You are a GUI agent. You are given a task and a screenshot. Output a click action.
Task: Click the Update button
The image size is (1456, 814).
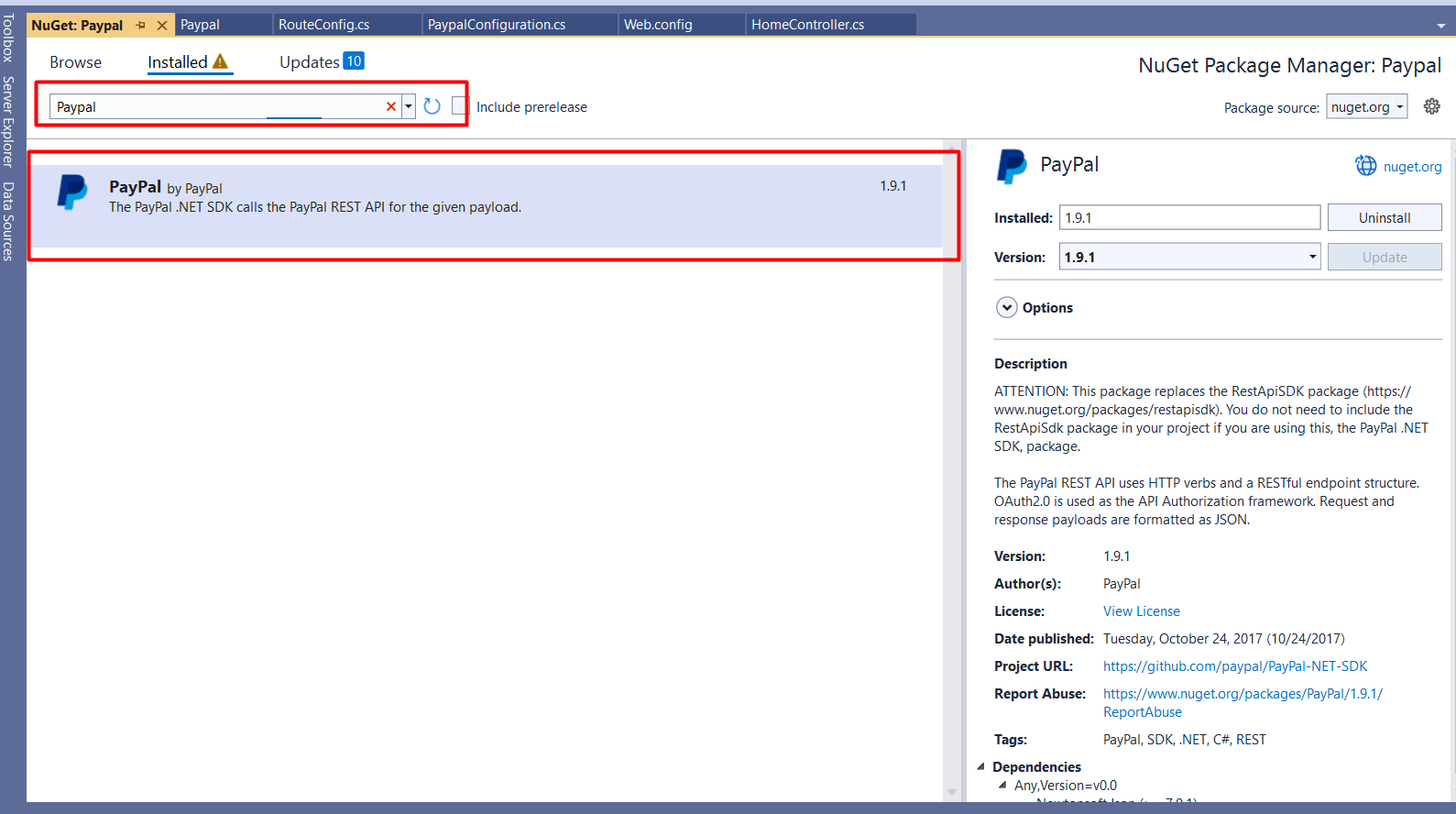pyautogui.click(x=1385, y=257)
